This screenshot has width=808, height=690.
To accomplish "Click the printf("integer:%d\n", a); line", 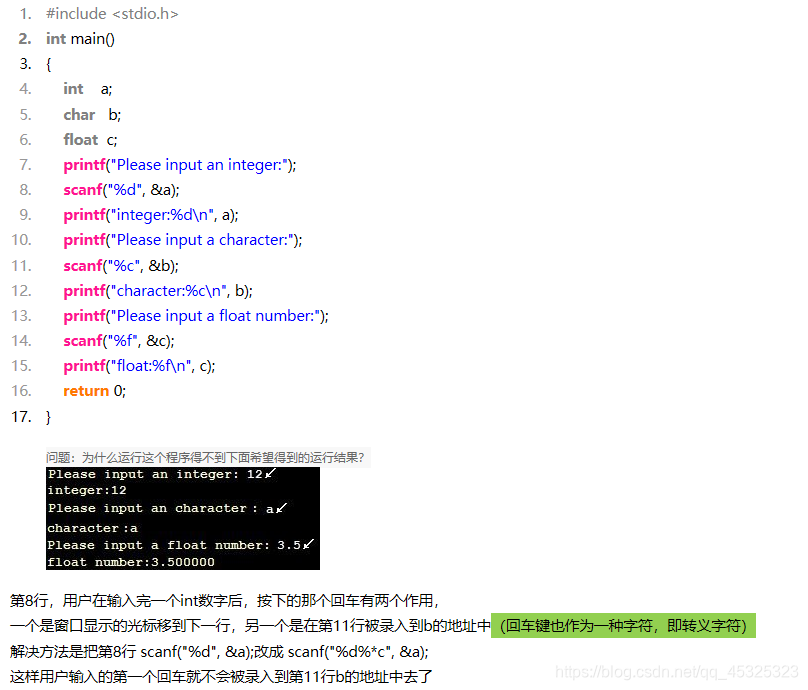I will pos(150,215).
